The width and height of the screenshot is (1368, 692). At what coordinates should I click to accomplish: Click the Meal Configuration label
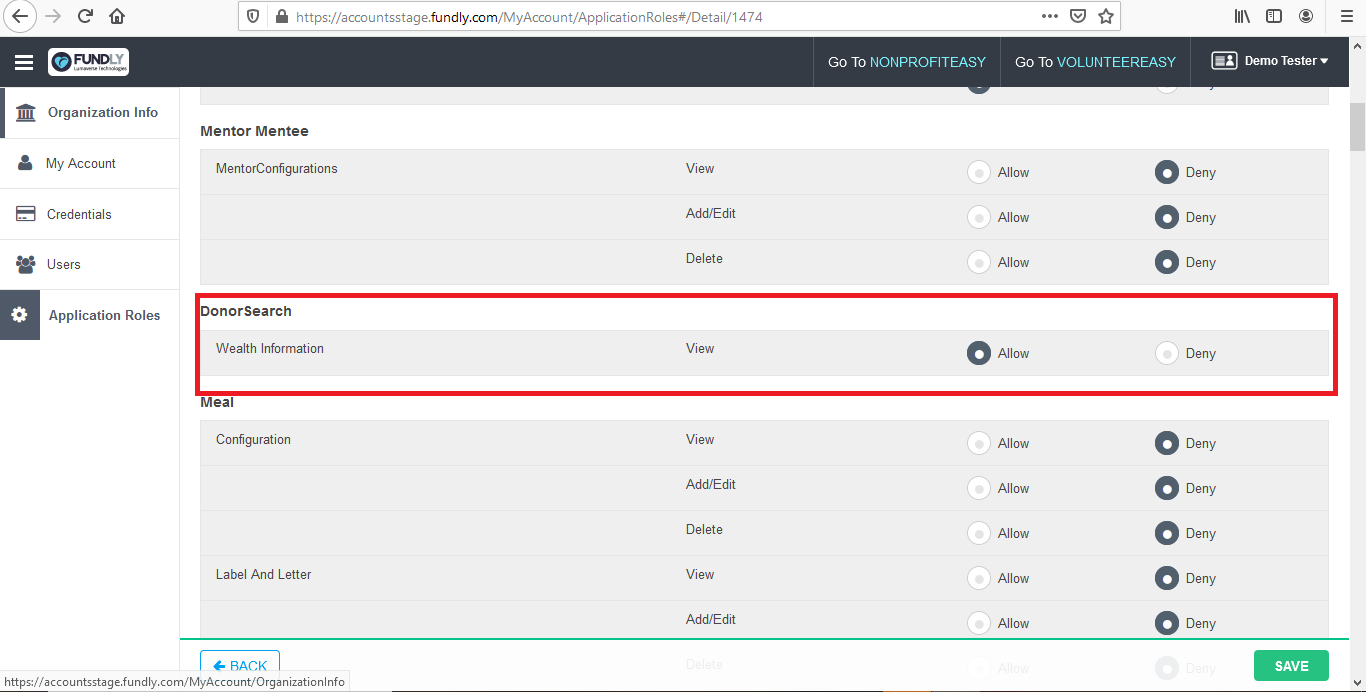[x=253, y=439]
